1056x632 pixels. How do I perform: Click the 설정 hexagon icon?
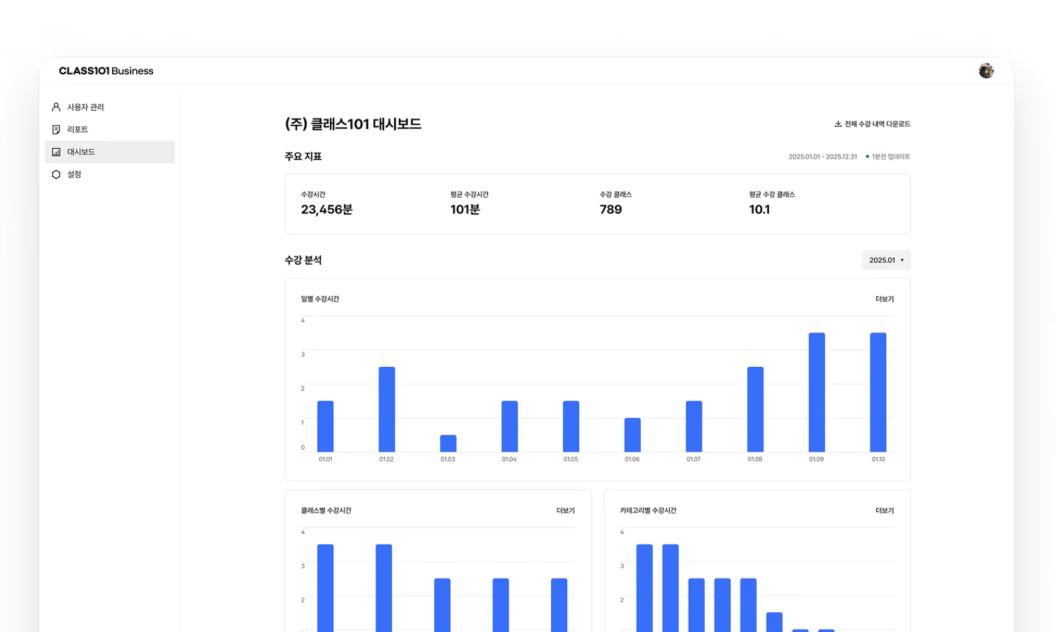[56, 175]
